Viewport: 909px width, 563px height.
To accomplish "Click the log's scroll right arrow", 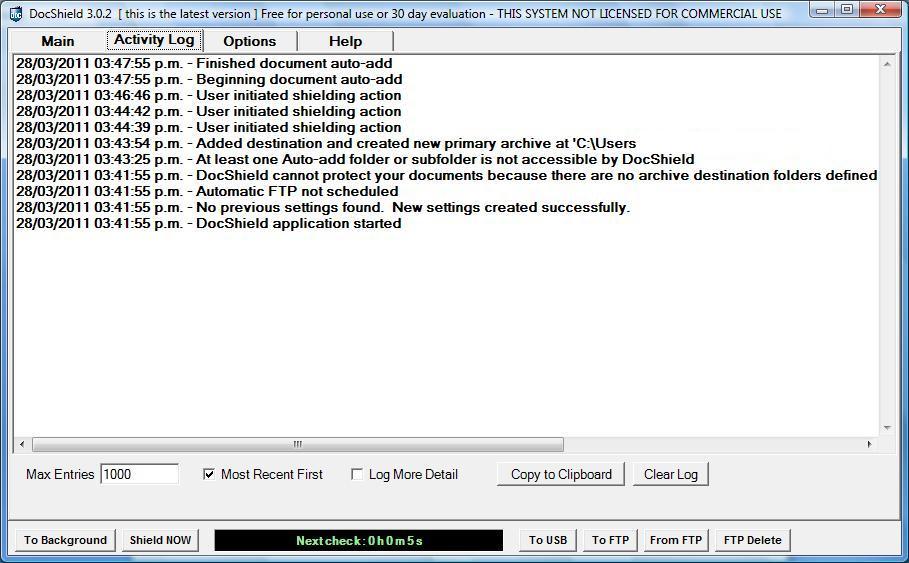I will click(x=870, y=445).
